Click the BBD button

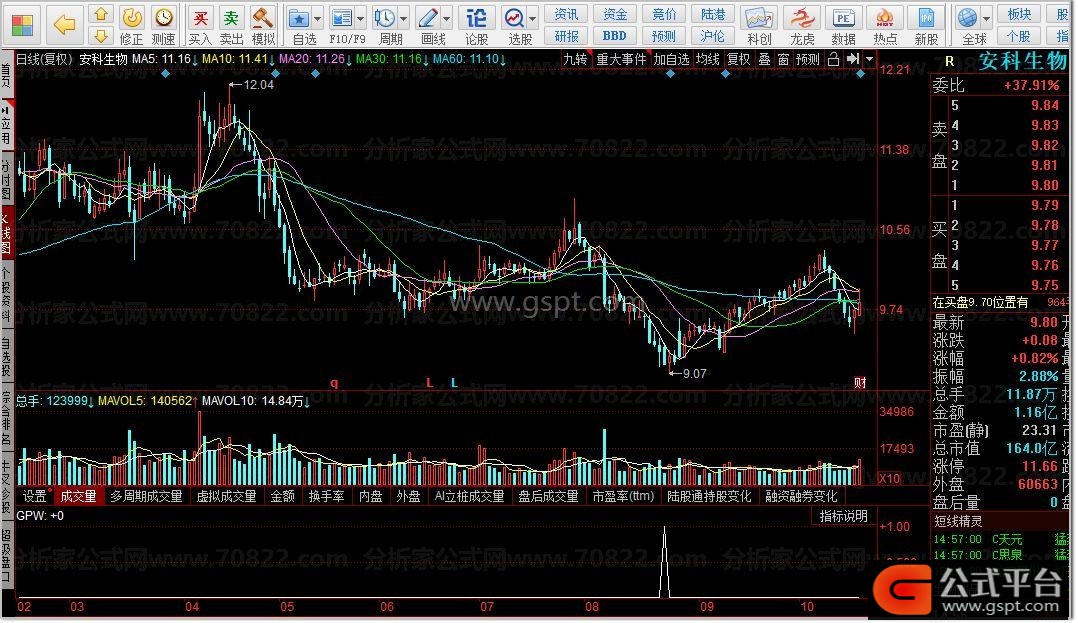coord(615,36)
